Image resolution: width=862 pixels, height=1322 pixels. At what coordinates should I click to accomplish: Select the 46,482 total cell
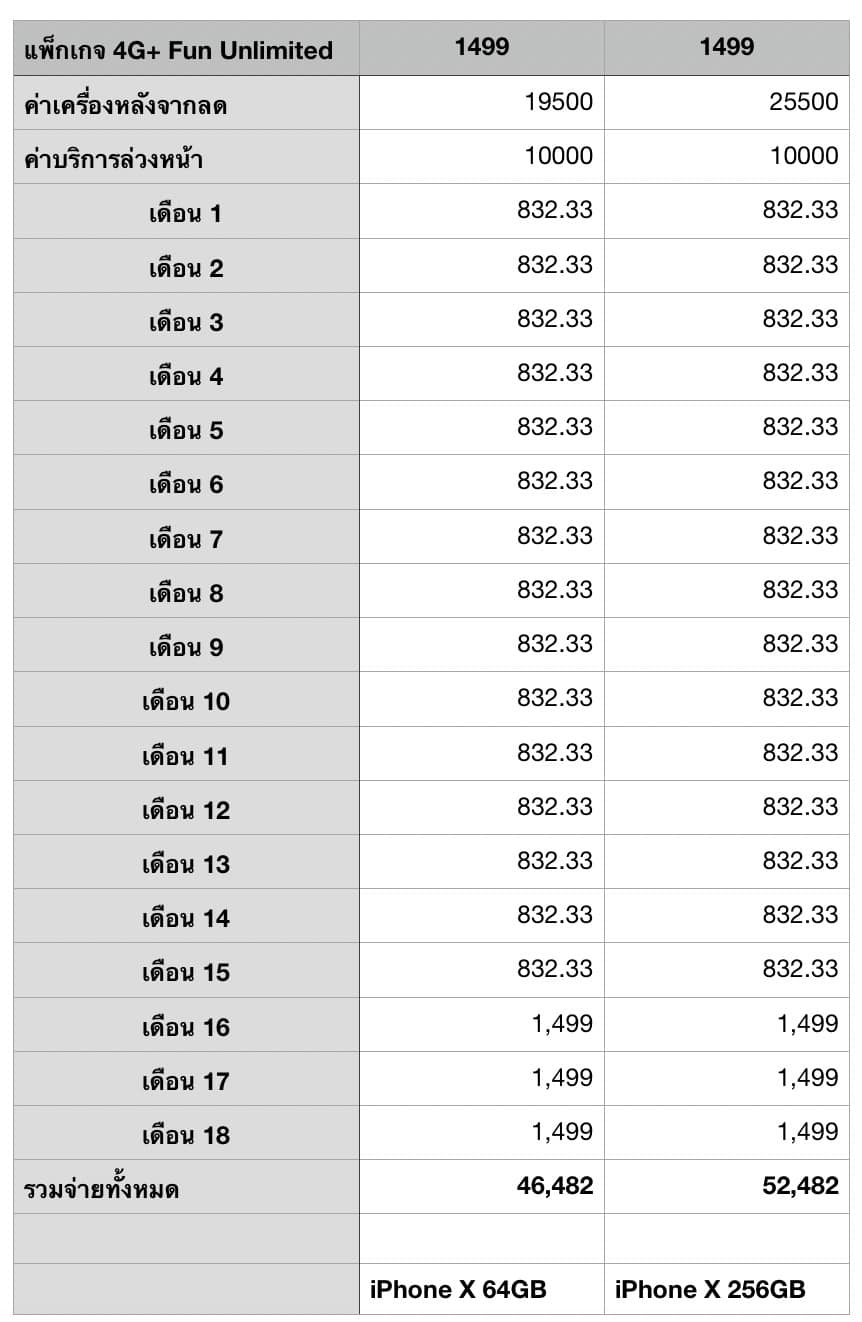click(x=555, y=1186)
